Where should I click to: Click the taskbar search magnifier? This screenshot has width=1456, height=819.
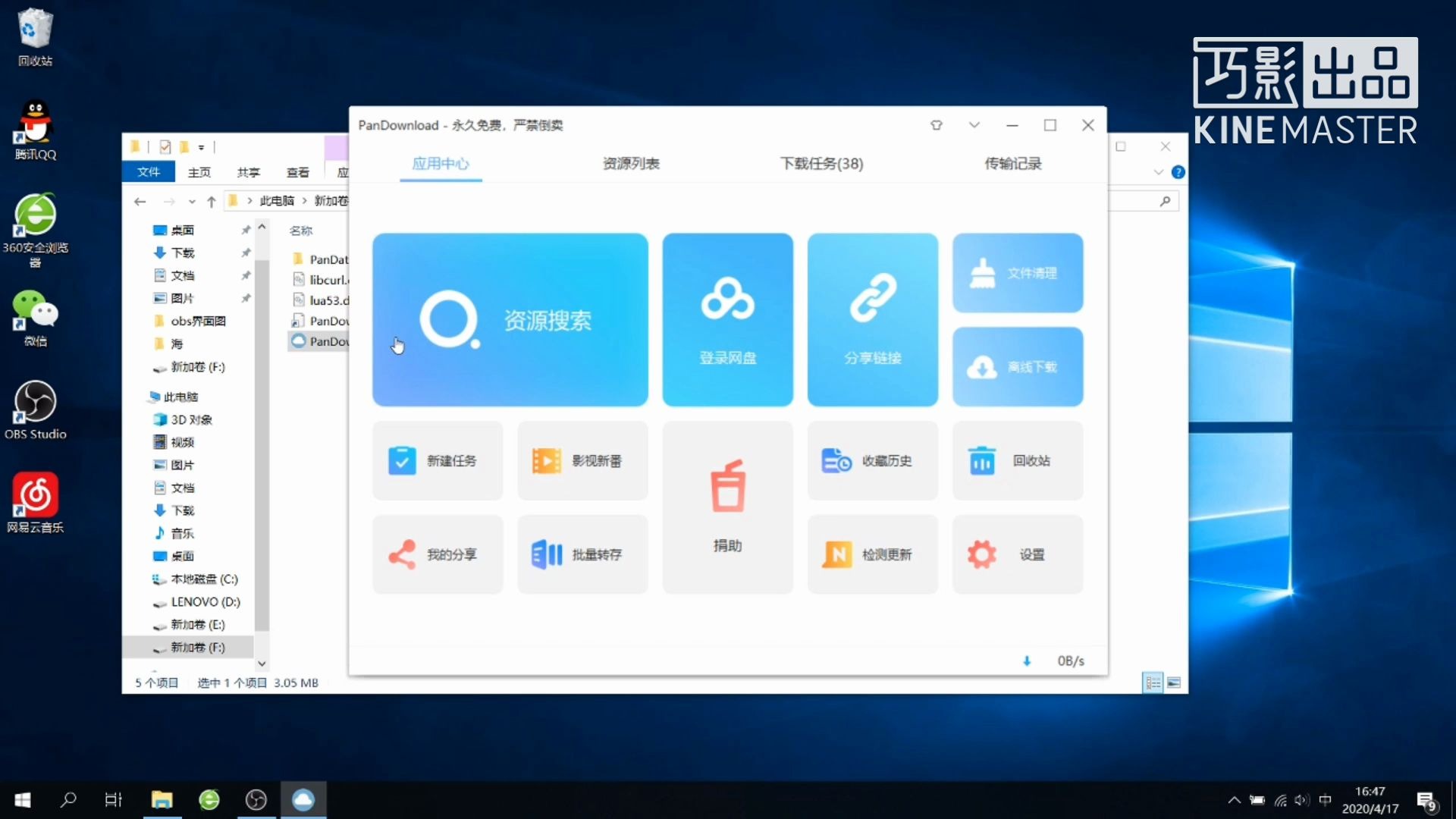(68, 800)
